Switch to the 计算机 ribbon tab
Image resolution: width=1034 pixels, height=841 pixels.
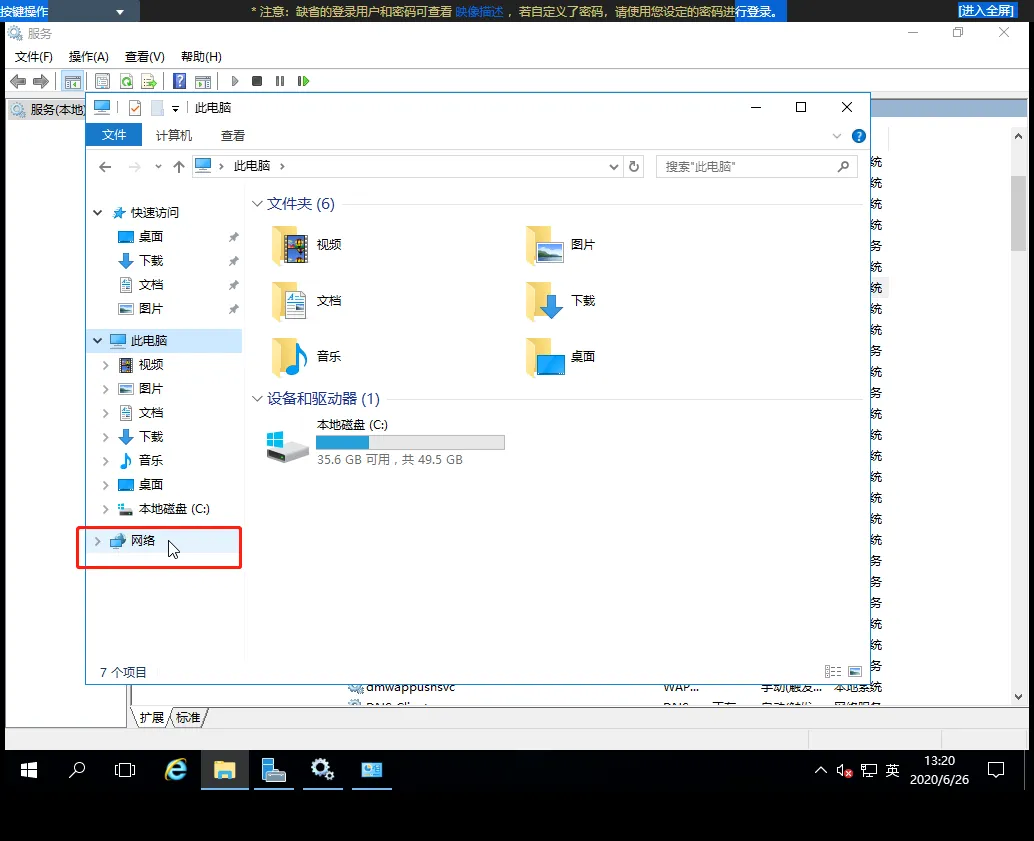pyautogui.click(x=174, y=135)
